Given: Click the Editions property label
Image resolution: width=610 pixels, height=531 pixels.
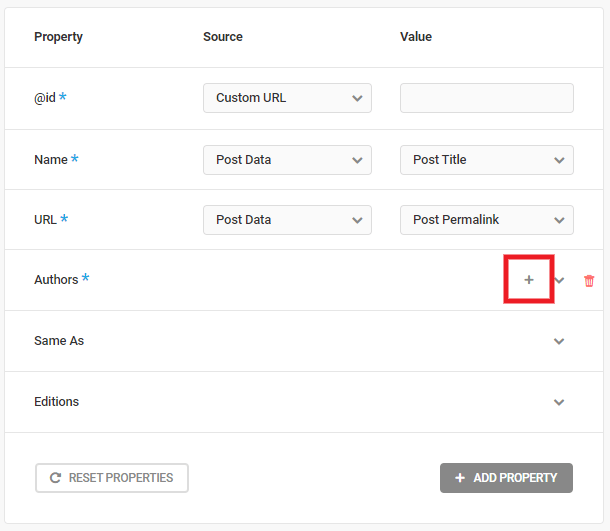Looking at the screenshot, I should point(56,401).
